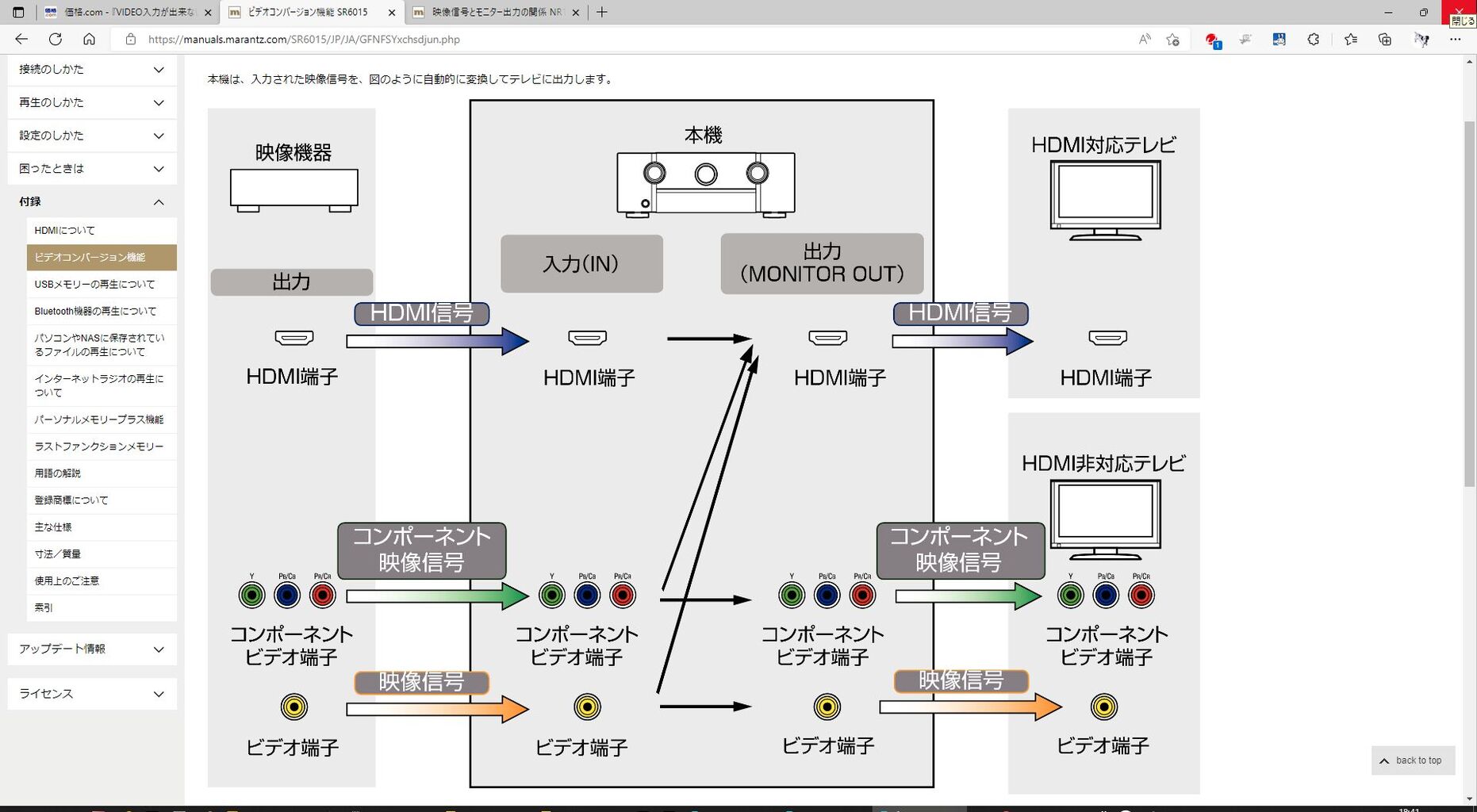Screen dimensions: 1477x812
Task: Expand the 再生のしかた section
Action: click(x=92, y=103)
